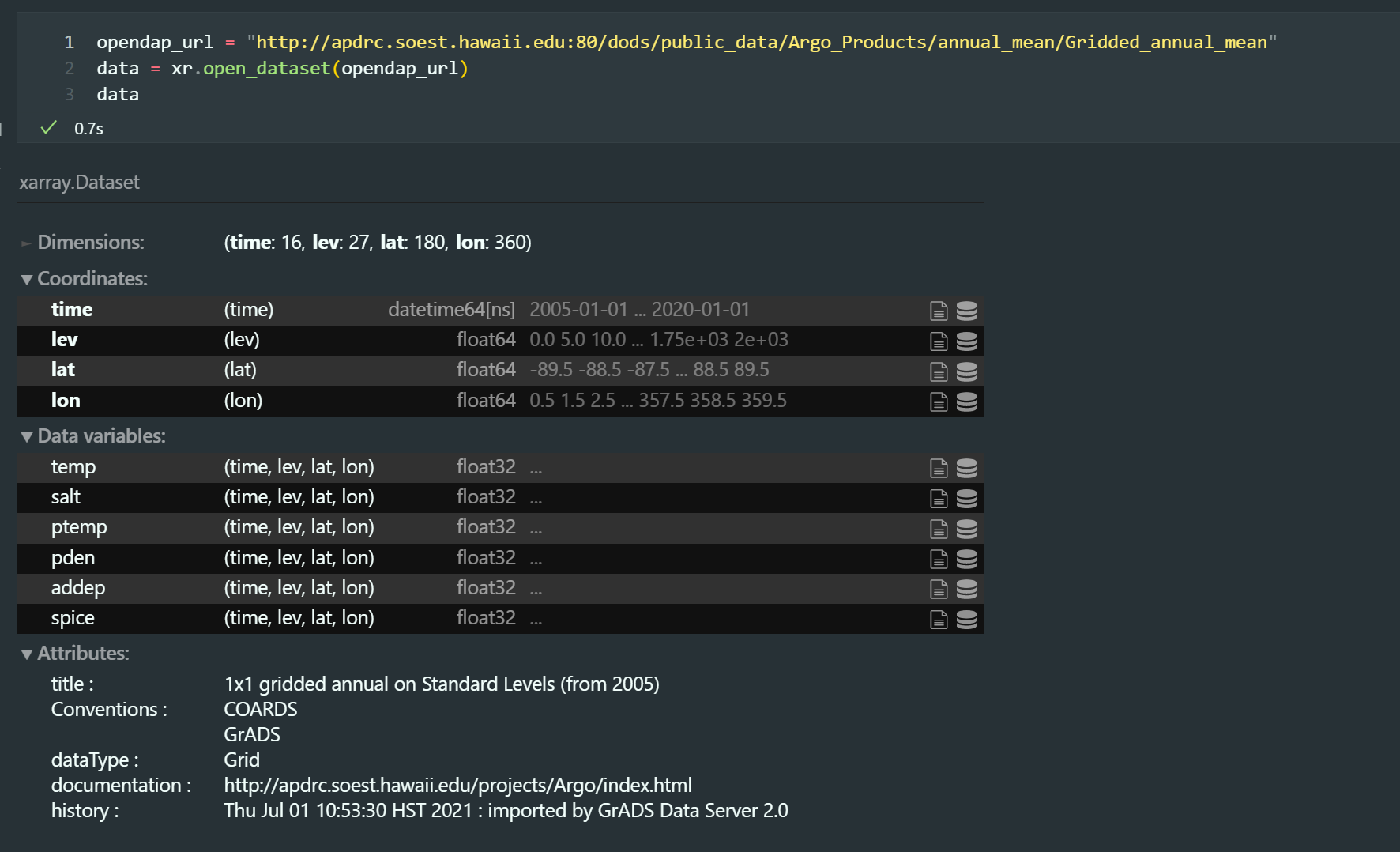Click the history attribute value text

coord(506,810)
